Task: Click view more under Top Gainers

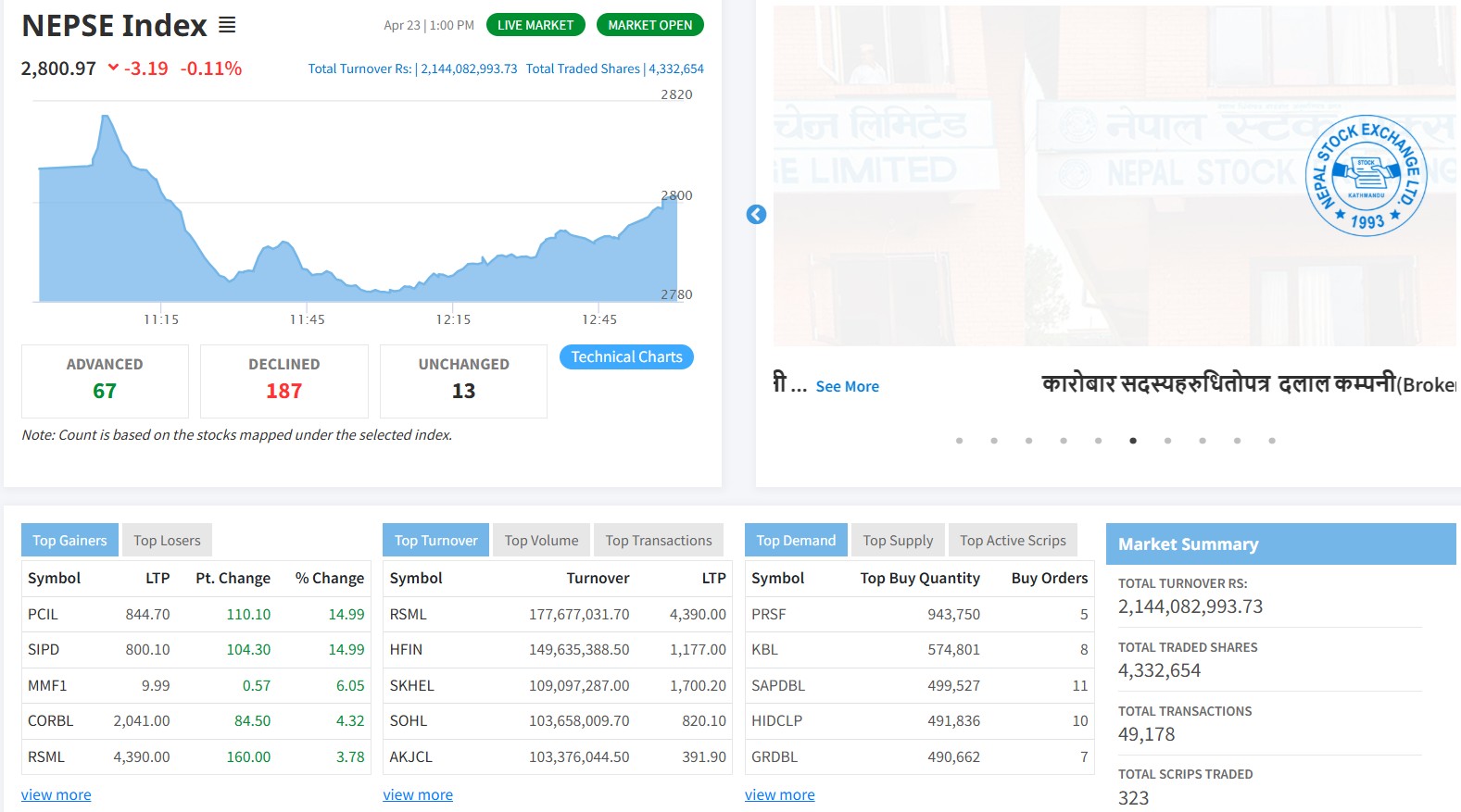Action: (x=57, y=794)
